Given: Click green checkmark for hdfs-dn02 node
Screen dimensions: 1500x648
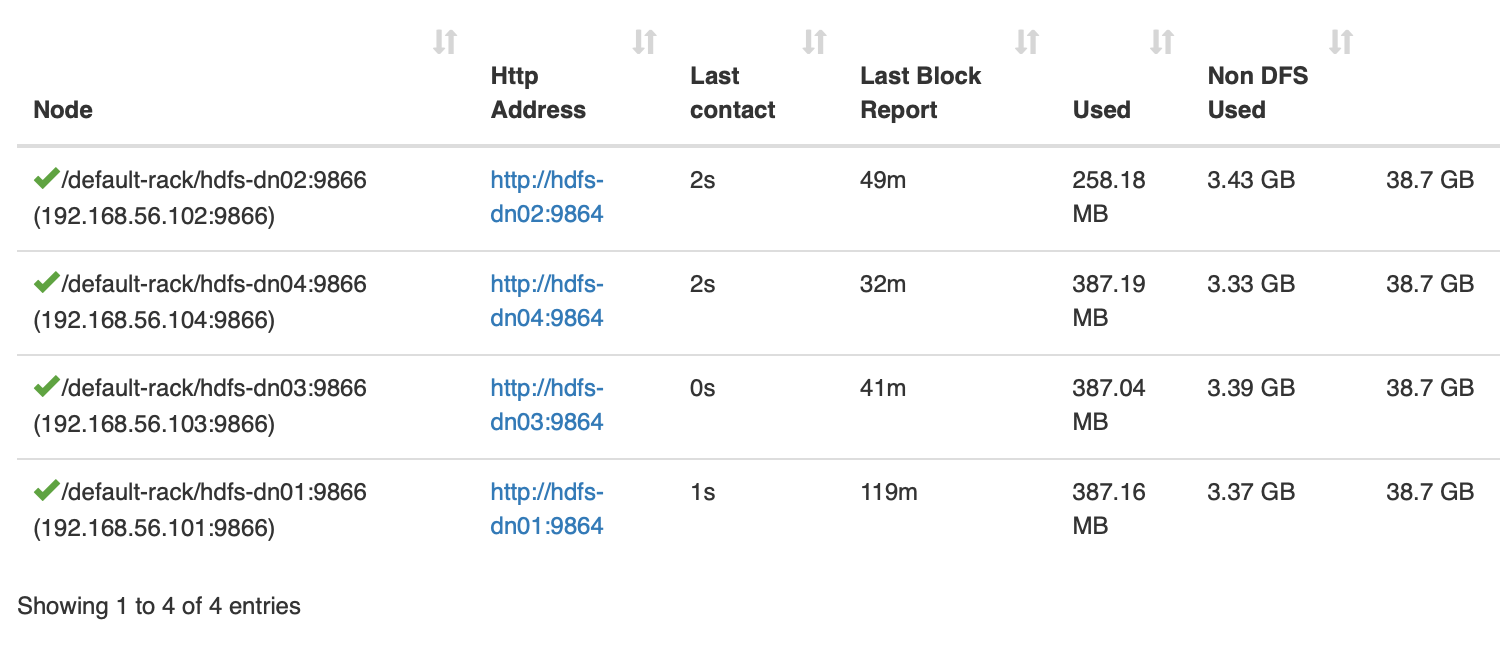Looking at the screenshot, I should [46, 179].
